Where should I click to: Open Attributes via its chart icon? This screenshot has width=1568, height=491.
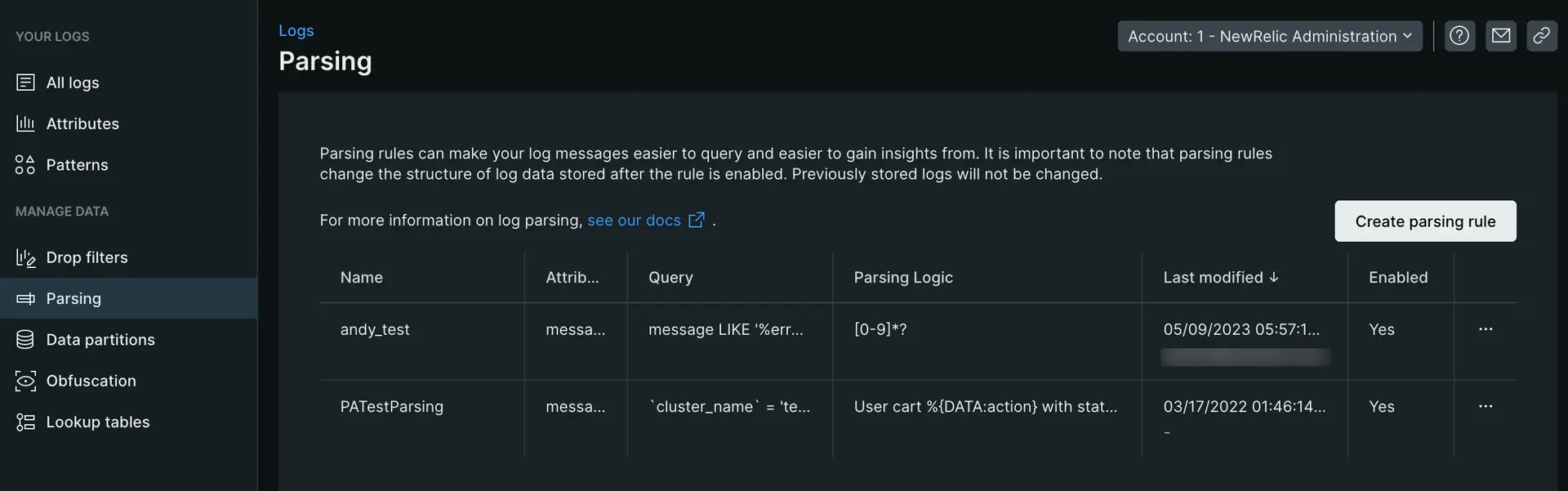pyautogui.click(x=25, y=123)
